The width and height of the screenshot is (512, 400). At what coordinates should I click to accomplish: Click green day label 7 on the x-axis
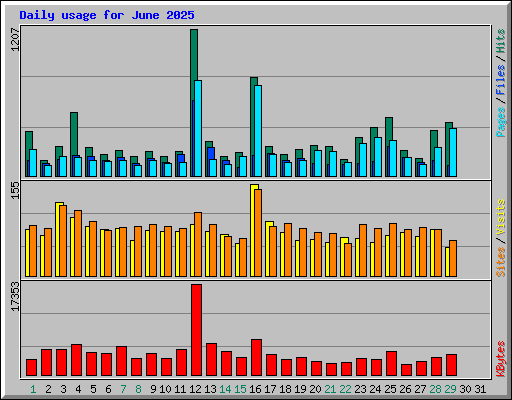click(x=123, y=389)
